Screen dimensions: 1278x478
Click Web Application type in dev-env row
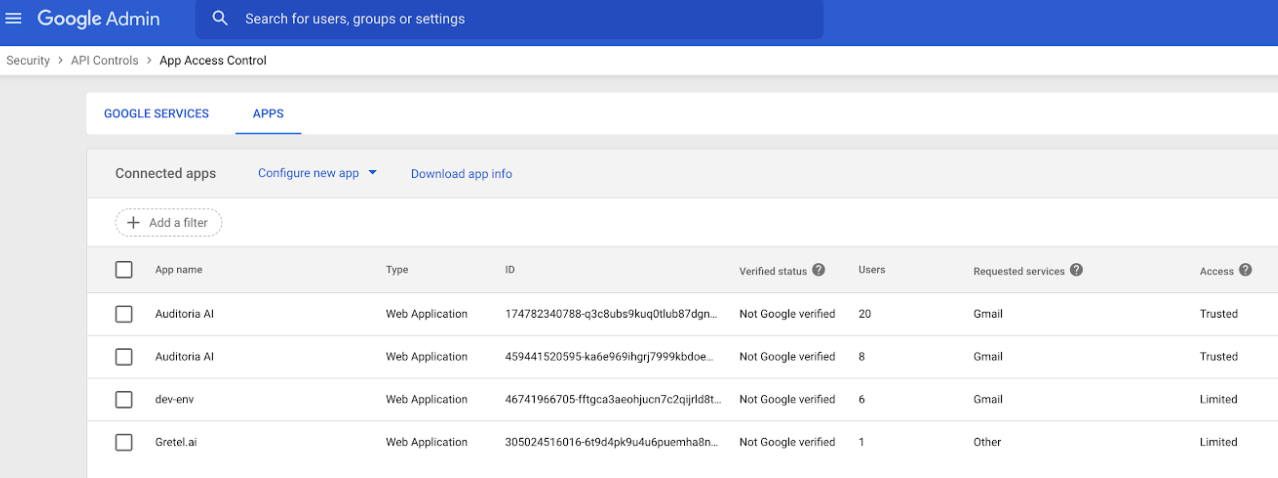tap(427, 400)
